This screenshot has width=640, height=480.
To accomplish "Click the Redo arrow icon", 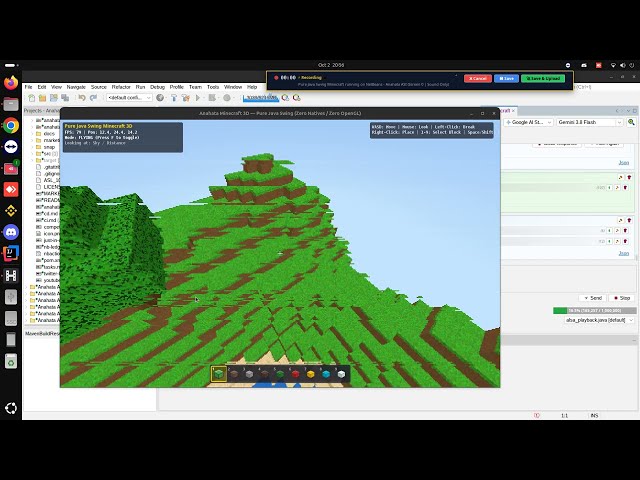I will click(93, 98).
